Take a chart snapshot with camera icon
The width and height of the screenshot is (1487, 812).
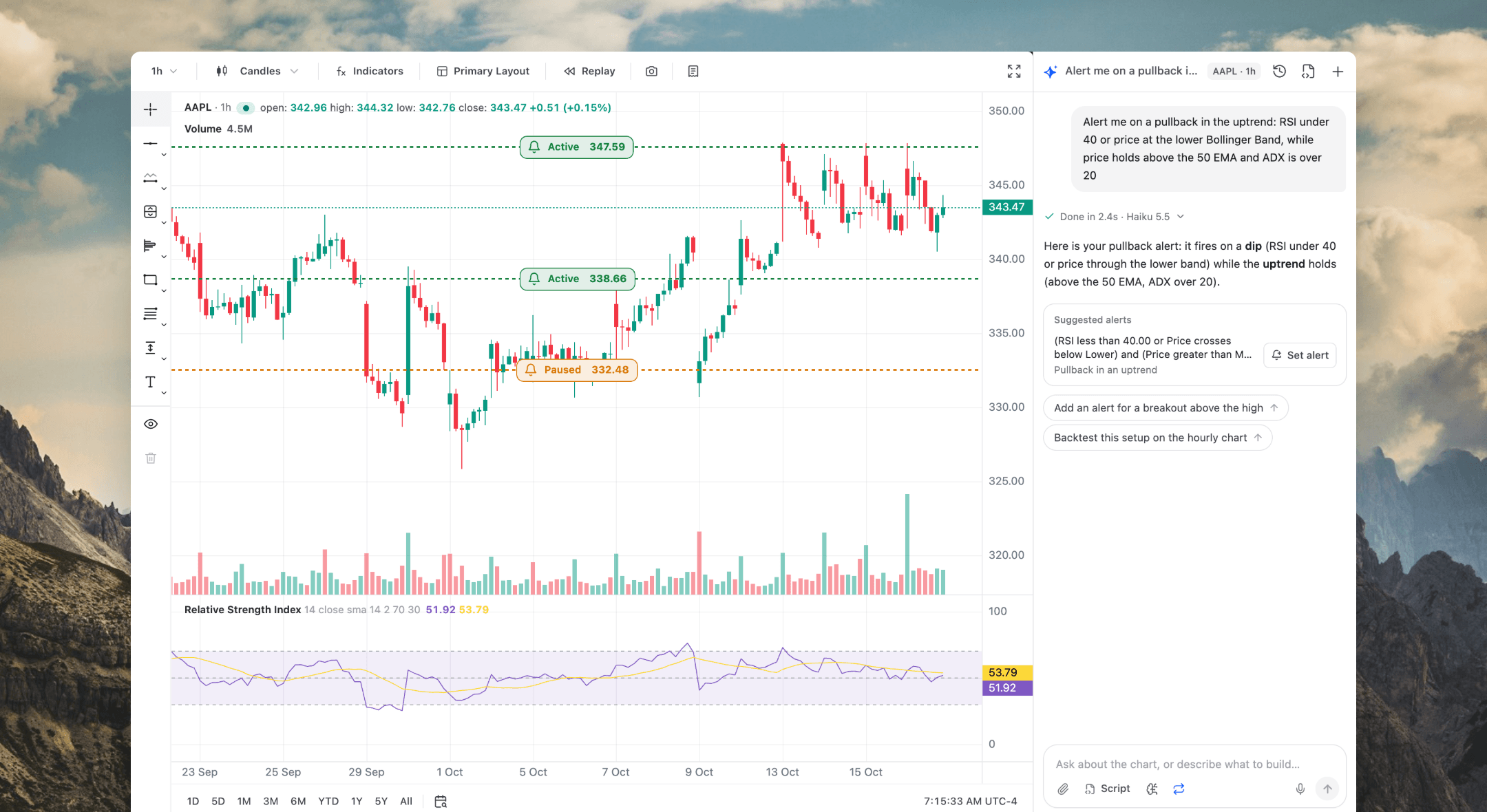(x=651, y=71)
